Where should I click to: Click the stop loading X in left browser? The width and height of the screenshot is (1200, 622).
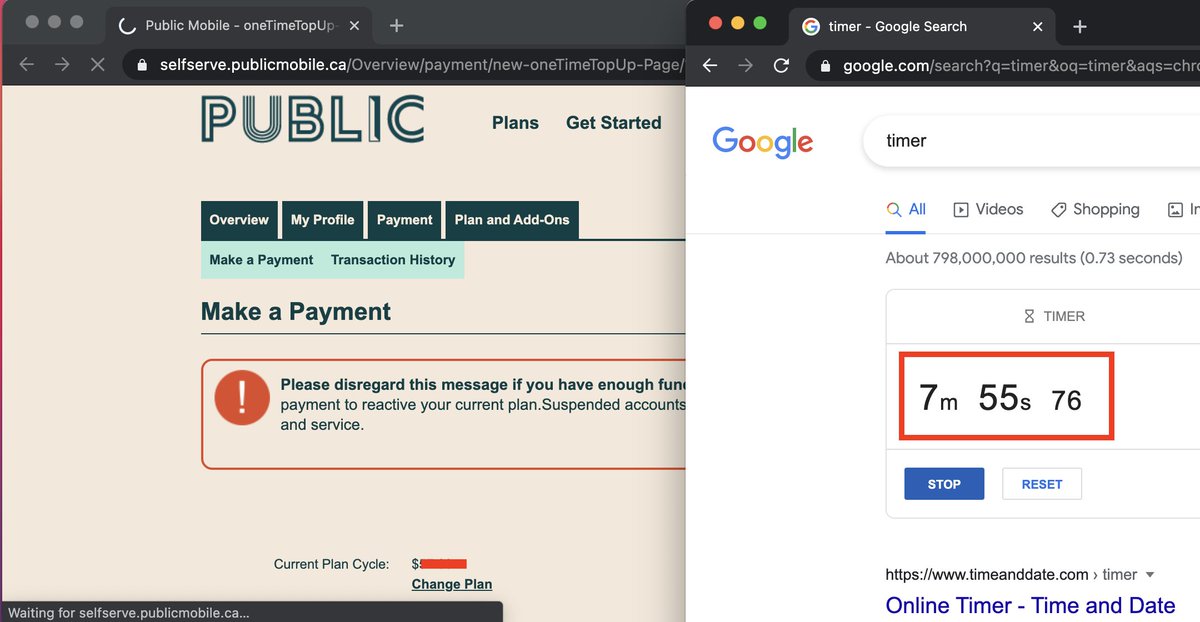[x=98, y=65]
